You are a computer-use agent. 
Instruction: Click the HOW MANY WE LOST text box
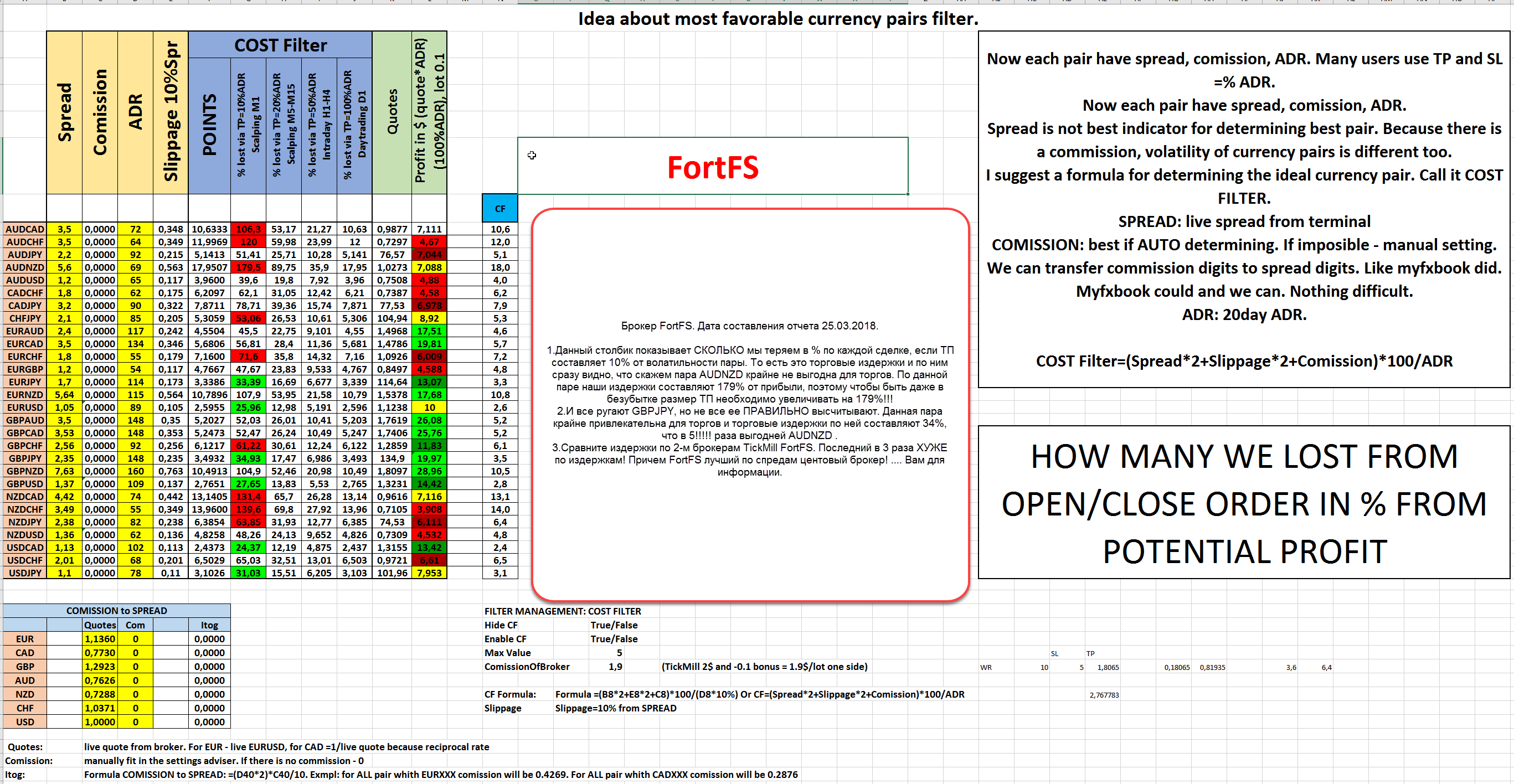pos(1244,503)
